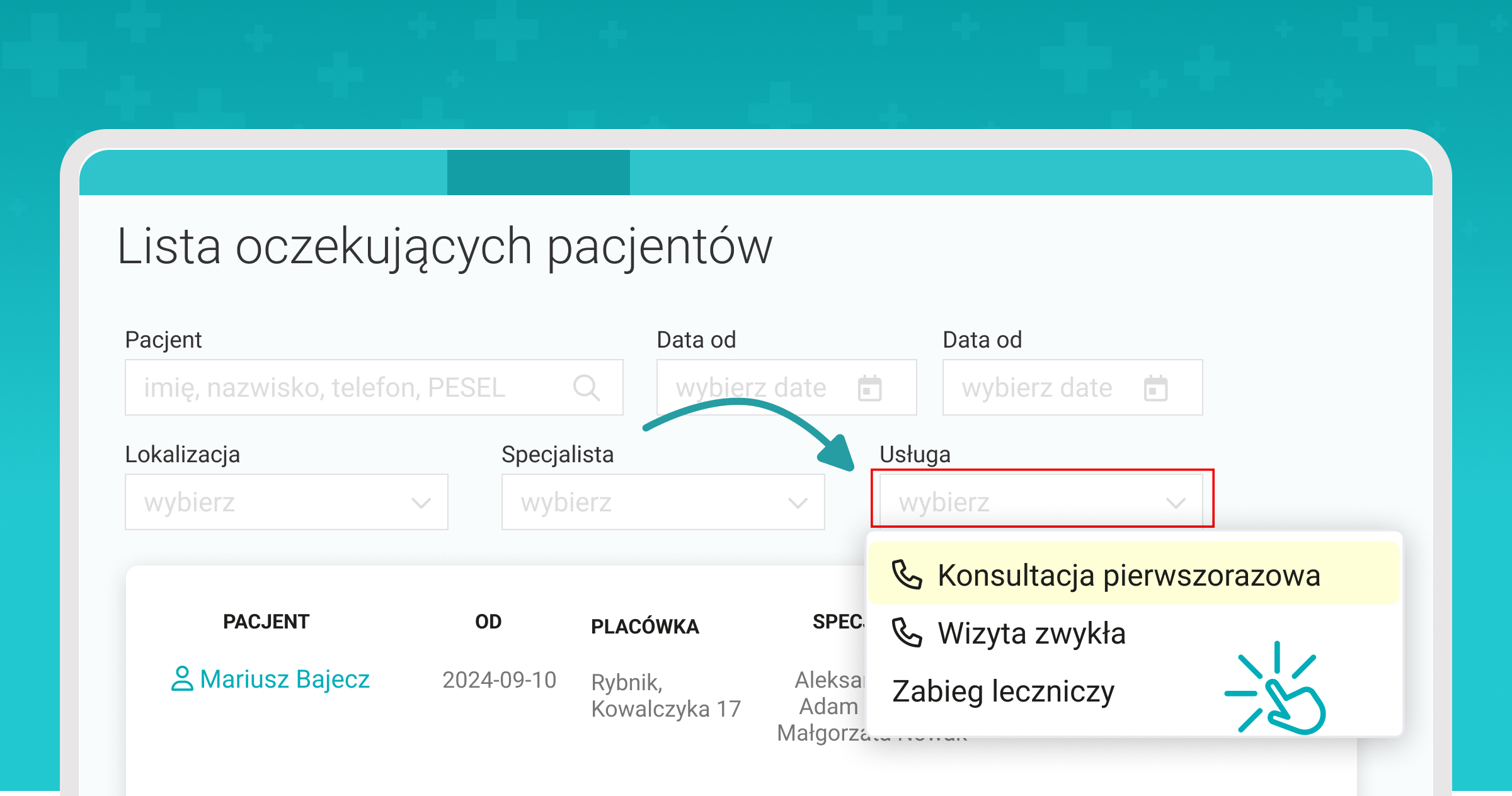Image resolution: width=1512 pixels, height=796 pixels.
Task: Expand the Specjalista dropdown
Action: click(x=663, y=502)
